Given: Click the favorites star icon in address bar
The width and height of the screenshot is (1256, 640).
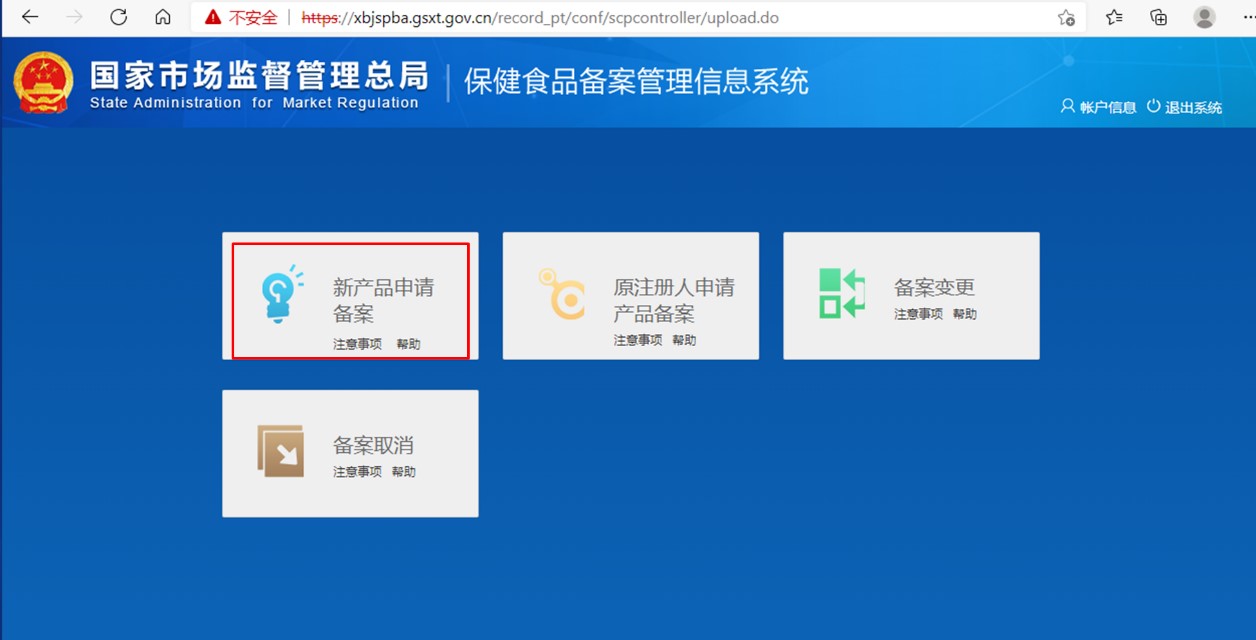Looking at the screenshot, I should pos(1067,17).
